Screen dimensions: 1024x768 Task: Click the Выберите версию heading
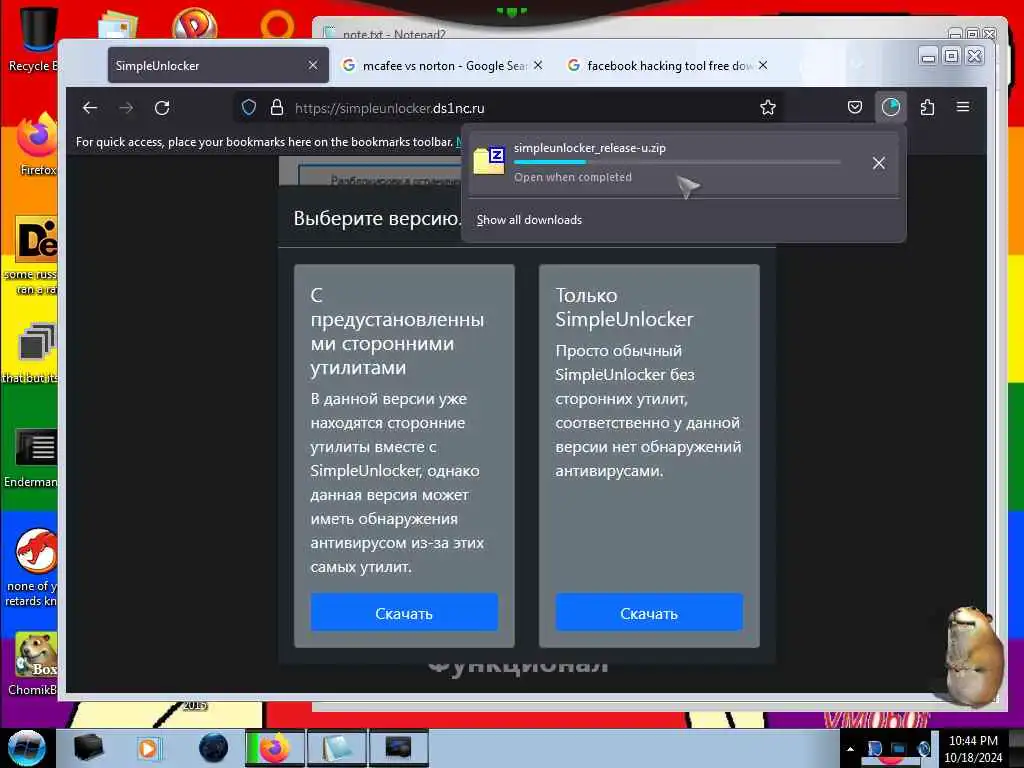[x=377, y=218]
